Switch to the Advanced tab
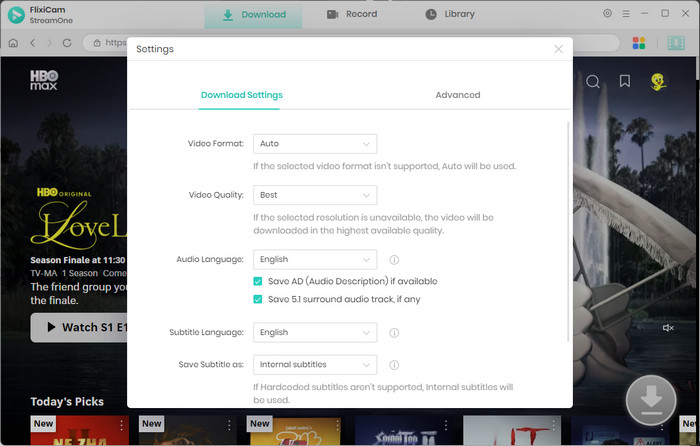The width and height of the screenshot is (700, 446). click(x=458, y=95)
